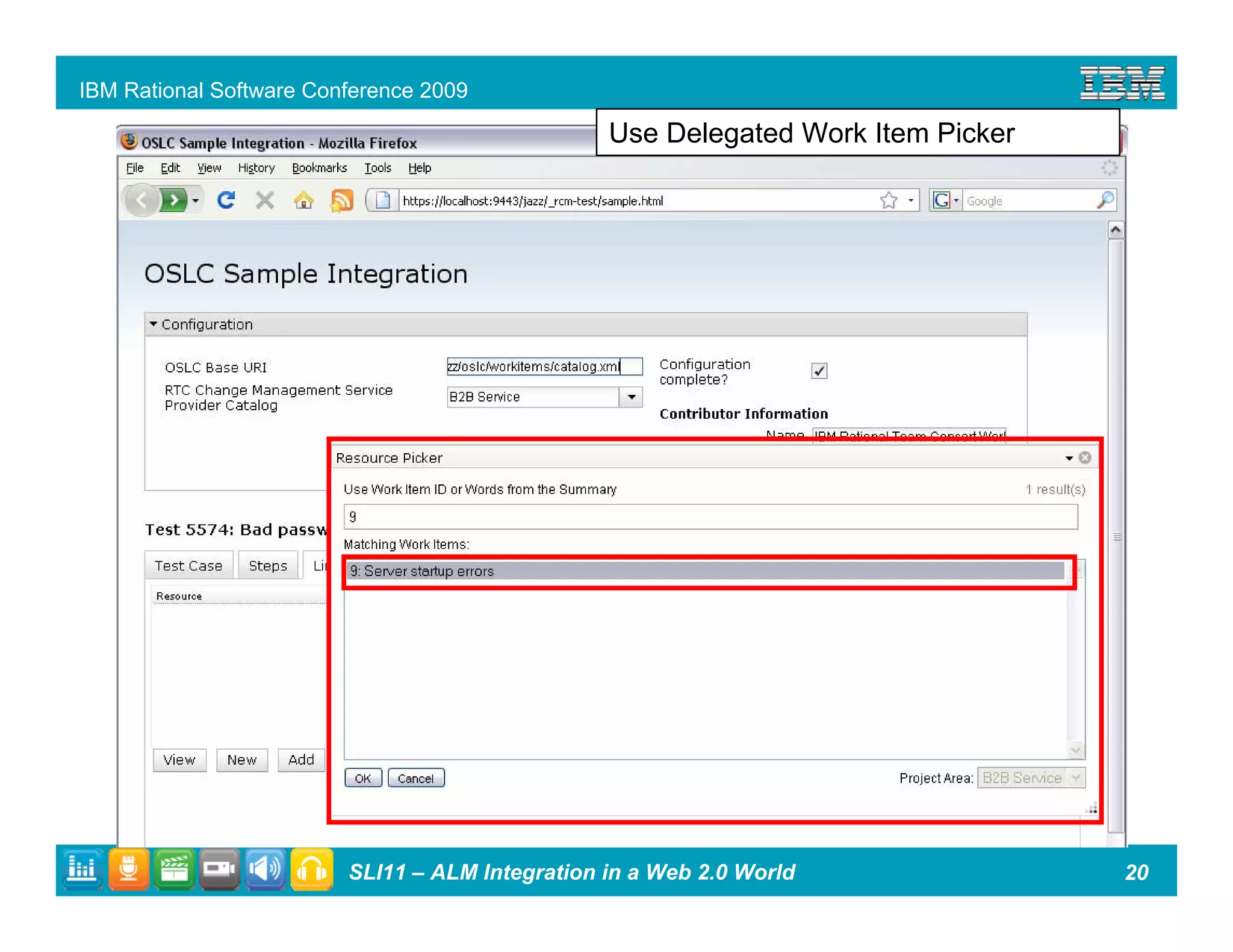Collapse the Configuration section

click(154, 324)
